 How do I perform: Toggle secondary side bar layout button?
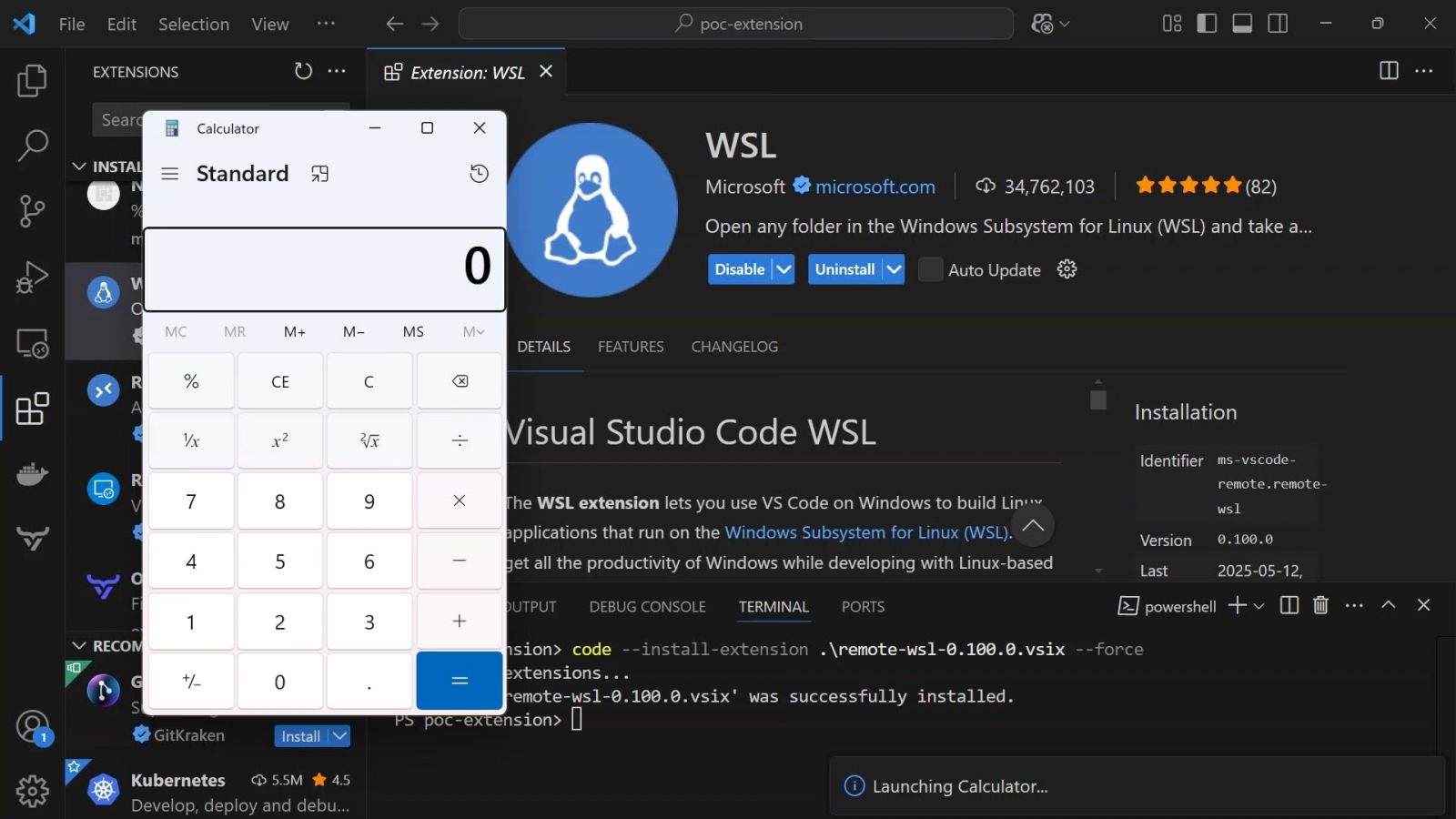coord(1278,24)
